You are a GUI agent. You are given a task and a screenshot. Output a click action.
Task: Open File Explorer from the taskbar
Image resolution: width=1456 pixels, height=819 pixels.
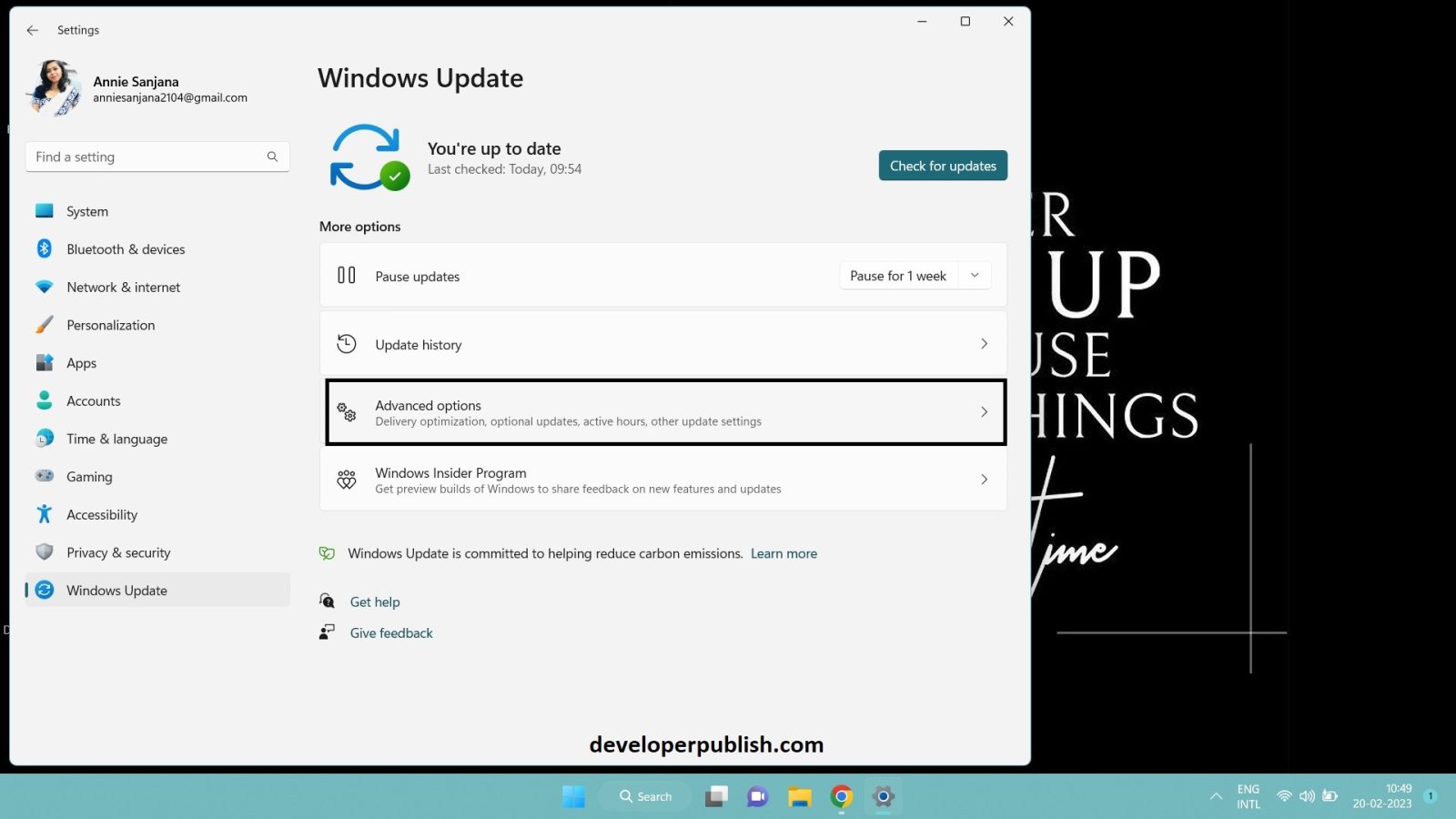click(799, 796)
